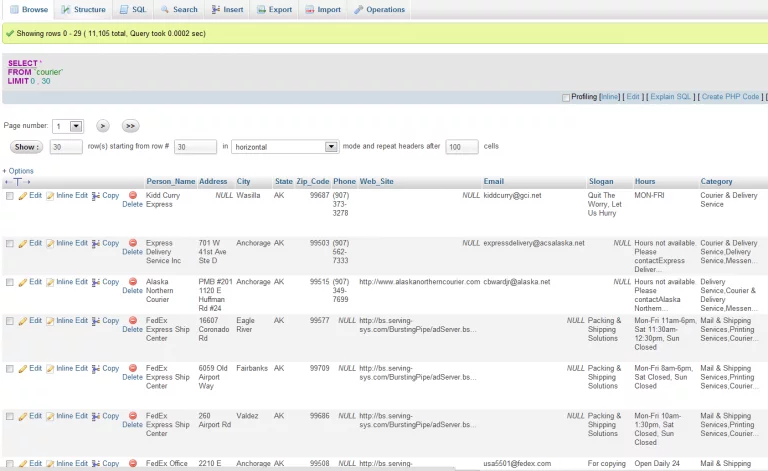Open the Export tab
Screen dimensions: 768x471
click(274, 9)
